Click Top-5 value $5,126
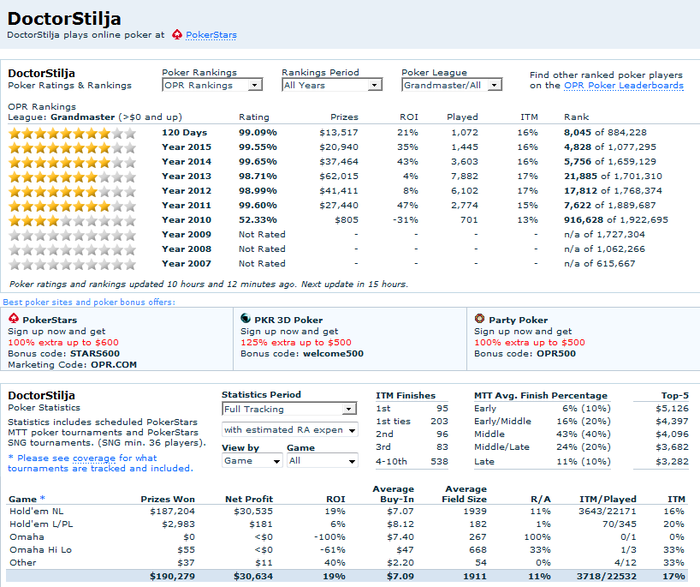700x587 pixels. tap(672, 408)
